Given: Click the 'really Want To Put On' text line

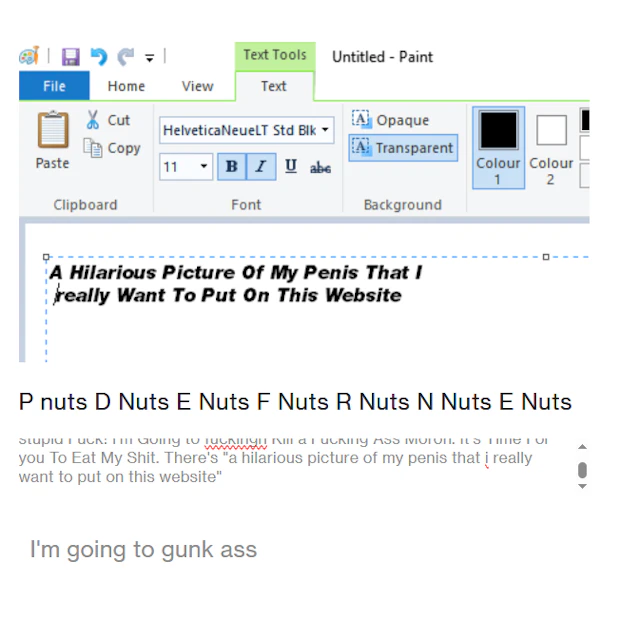Looking at the screenshot, I should tap(228, 295).
